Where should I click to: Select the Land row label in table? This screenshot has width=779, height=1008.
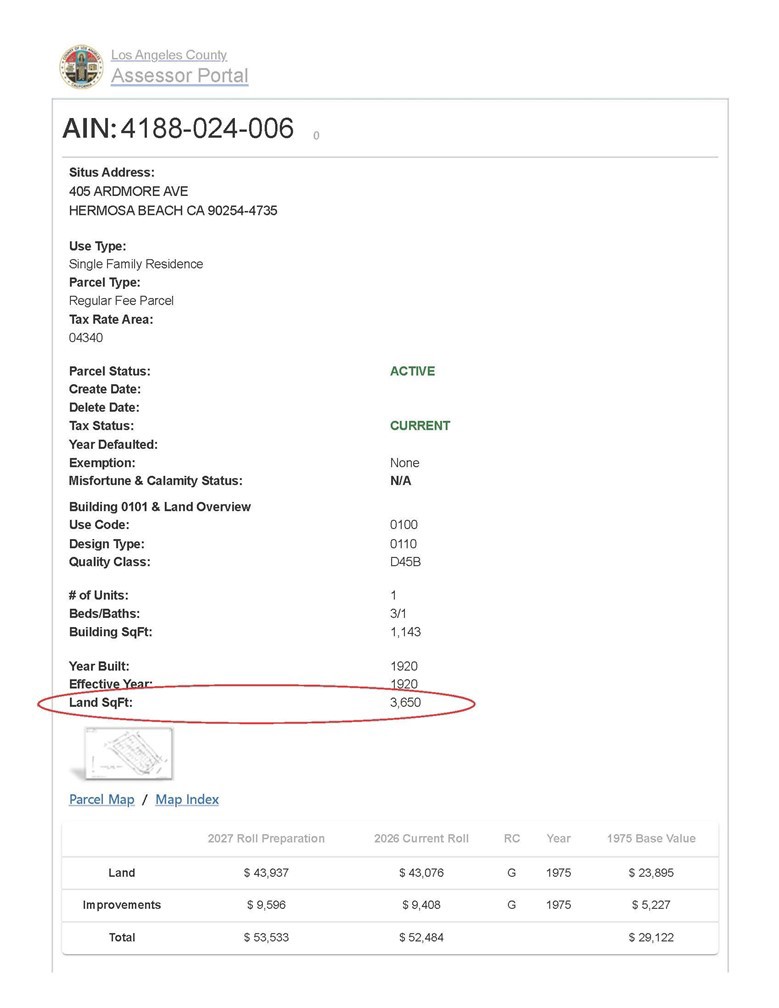(x=121, y=872)
